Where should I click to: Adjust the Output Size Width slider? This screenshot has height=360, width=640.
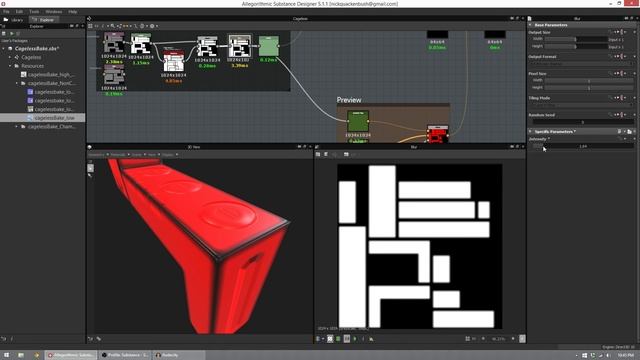(x=576, y=39)
